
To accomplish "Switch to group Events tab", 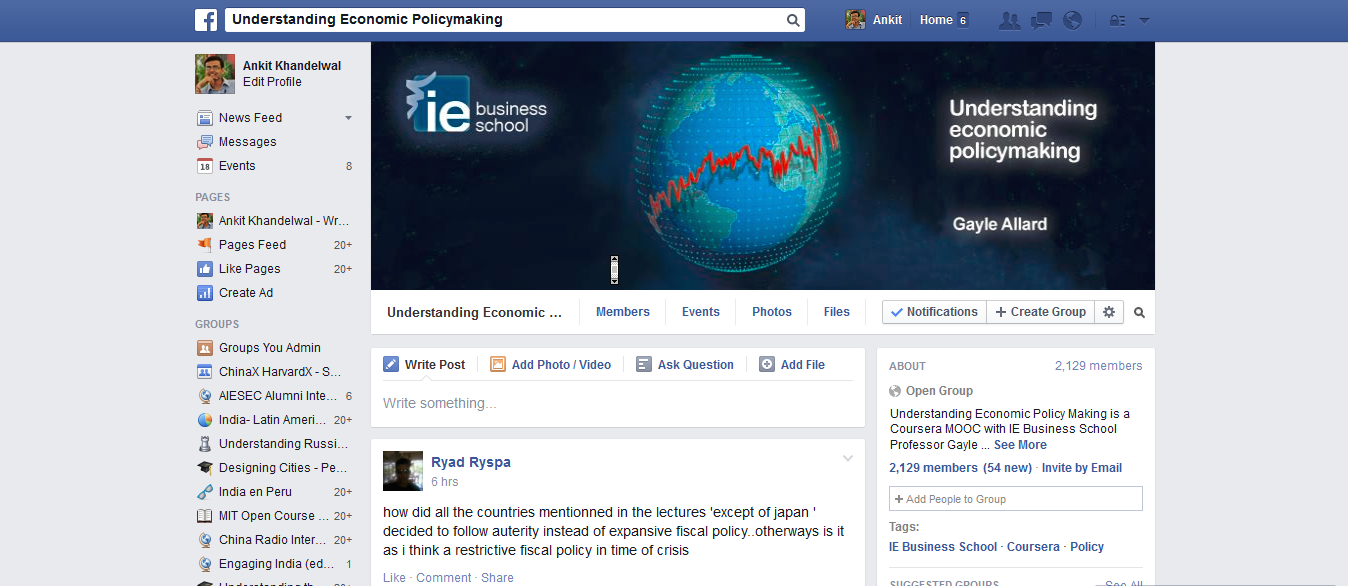I will [x=701, y=312].
